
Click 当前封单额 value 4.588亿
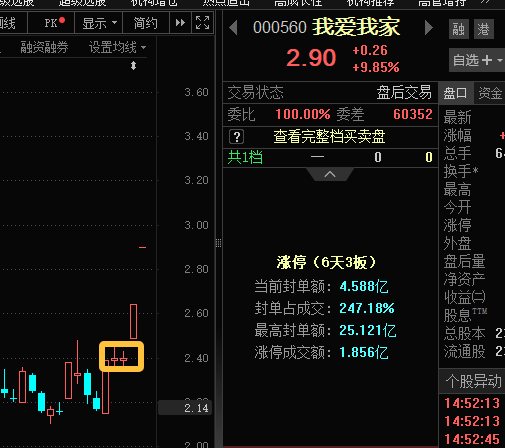point(364,286)
